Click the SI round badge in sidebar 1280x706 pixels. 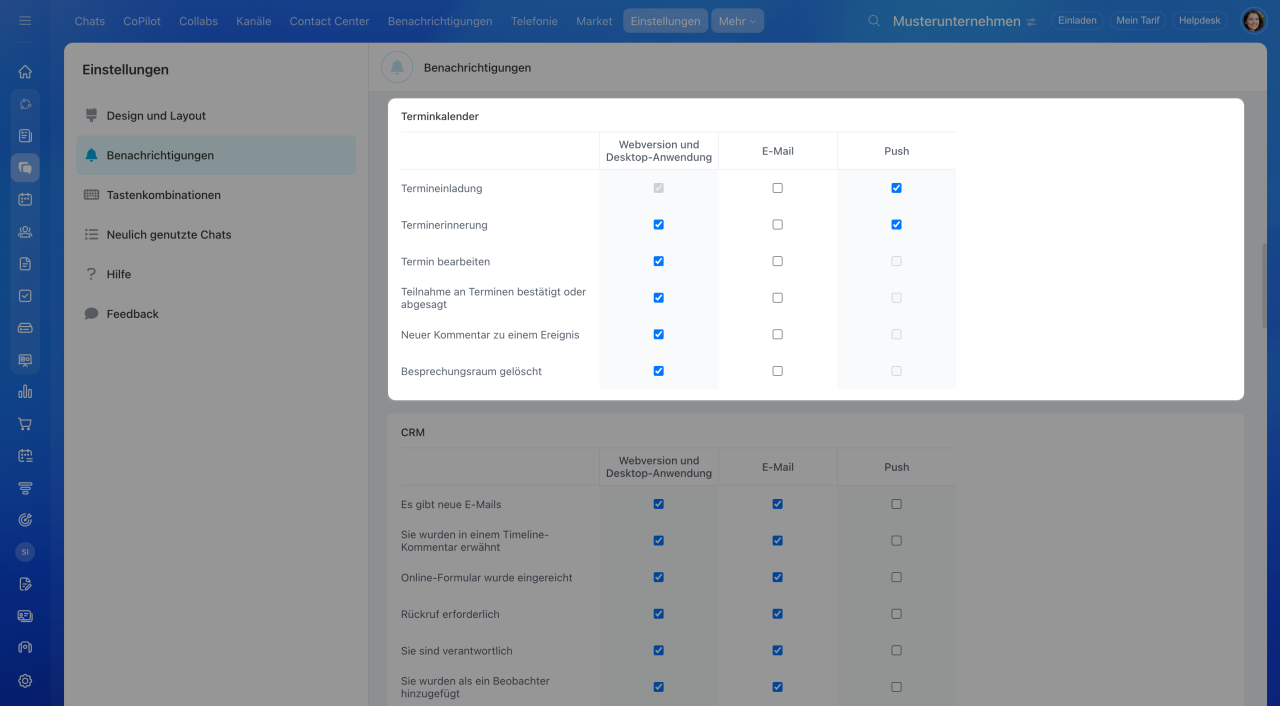tap(25, 552)
